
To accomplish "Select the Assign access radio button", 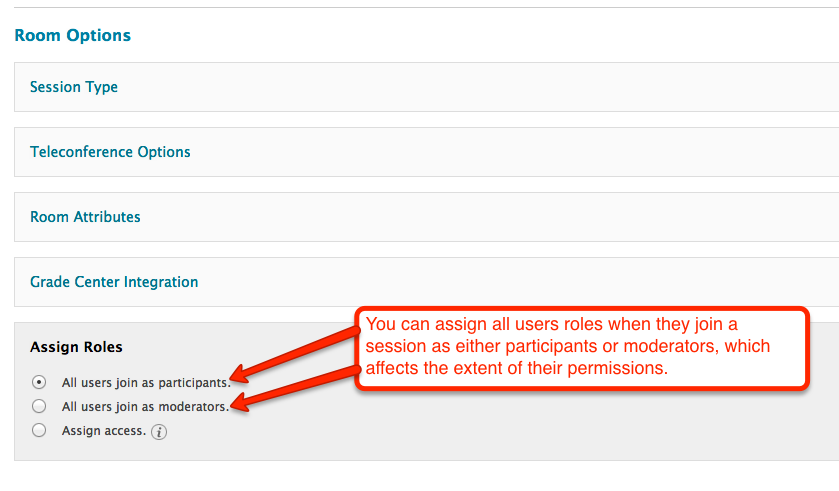I will (x=39, y=430).
